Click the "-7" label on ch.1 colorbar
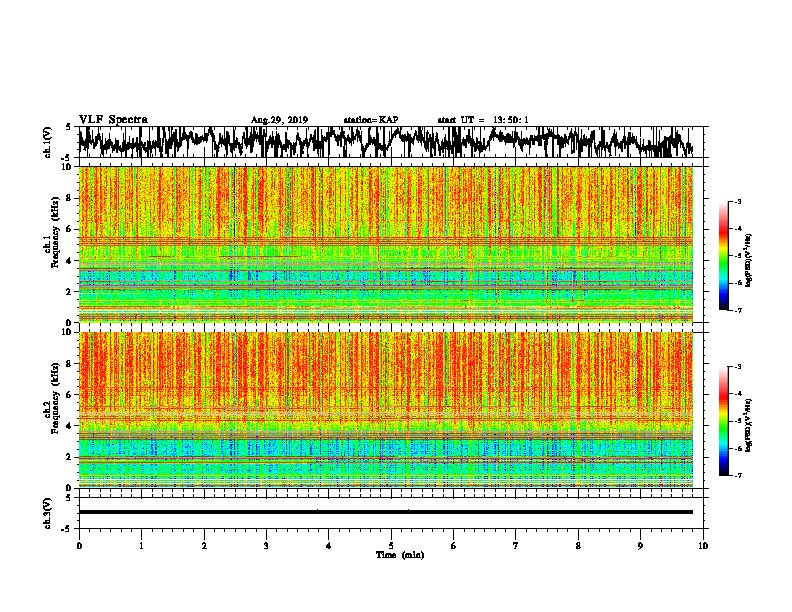The height and width of the screenshot is (612, 792). pos(737,310)
